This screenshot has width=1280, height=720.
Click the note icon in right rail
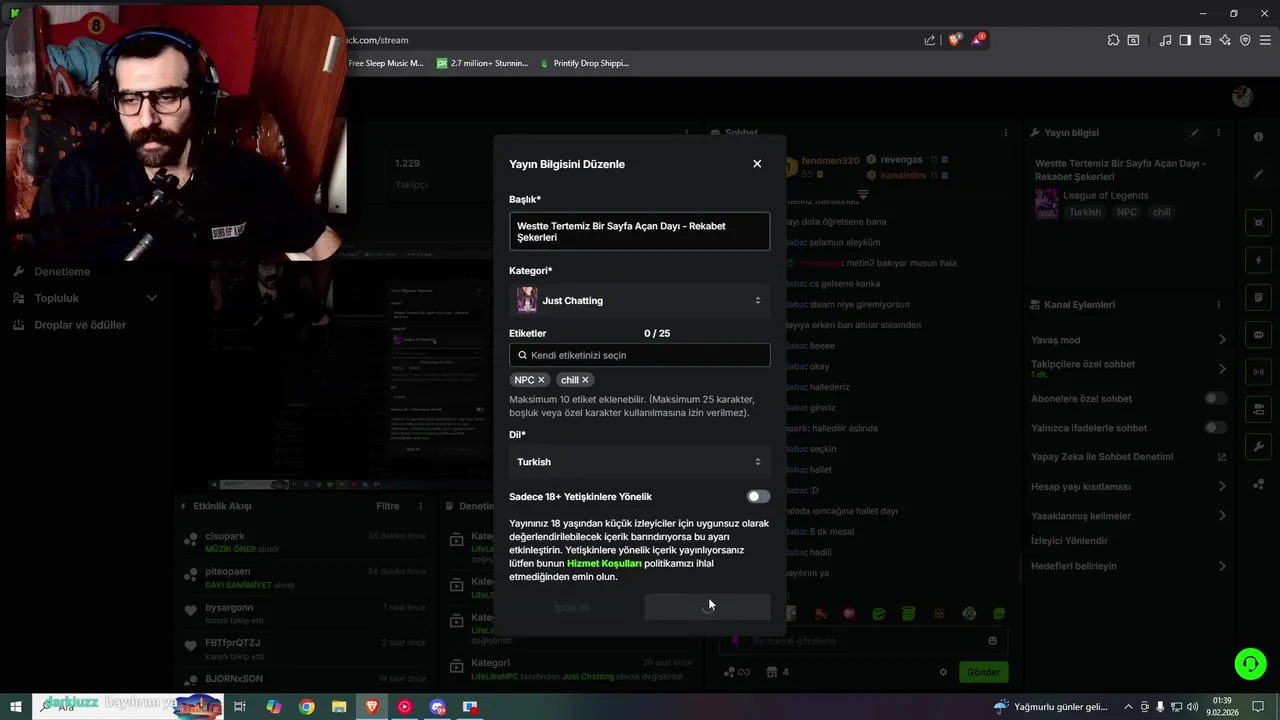(x=1258, y=298)
